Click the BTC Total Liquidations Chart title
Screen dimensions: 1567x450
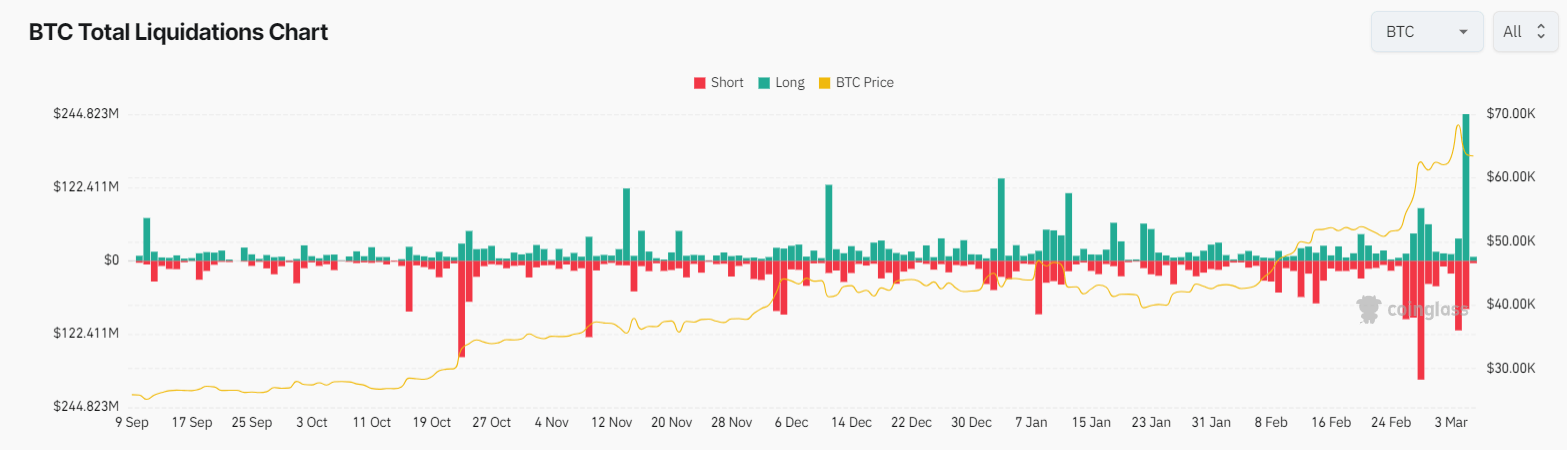click(x=179, y=32)
